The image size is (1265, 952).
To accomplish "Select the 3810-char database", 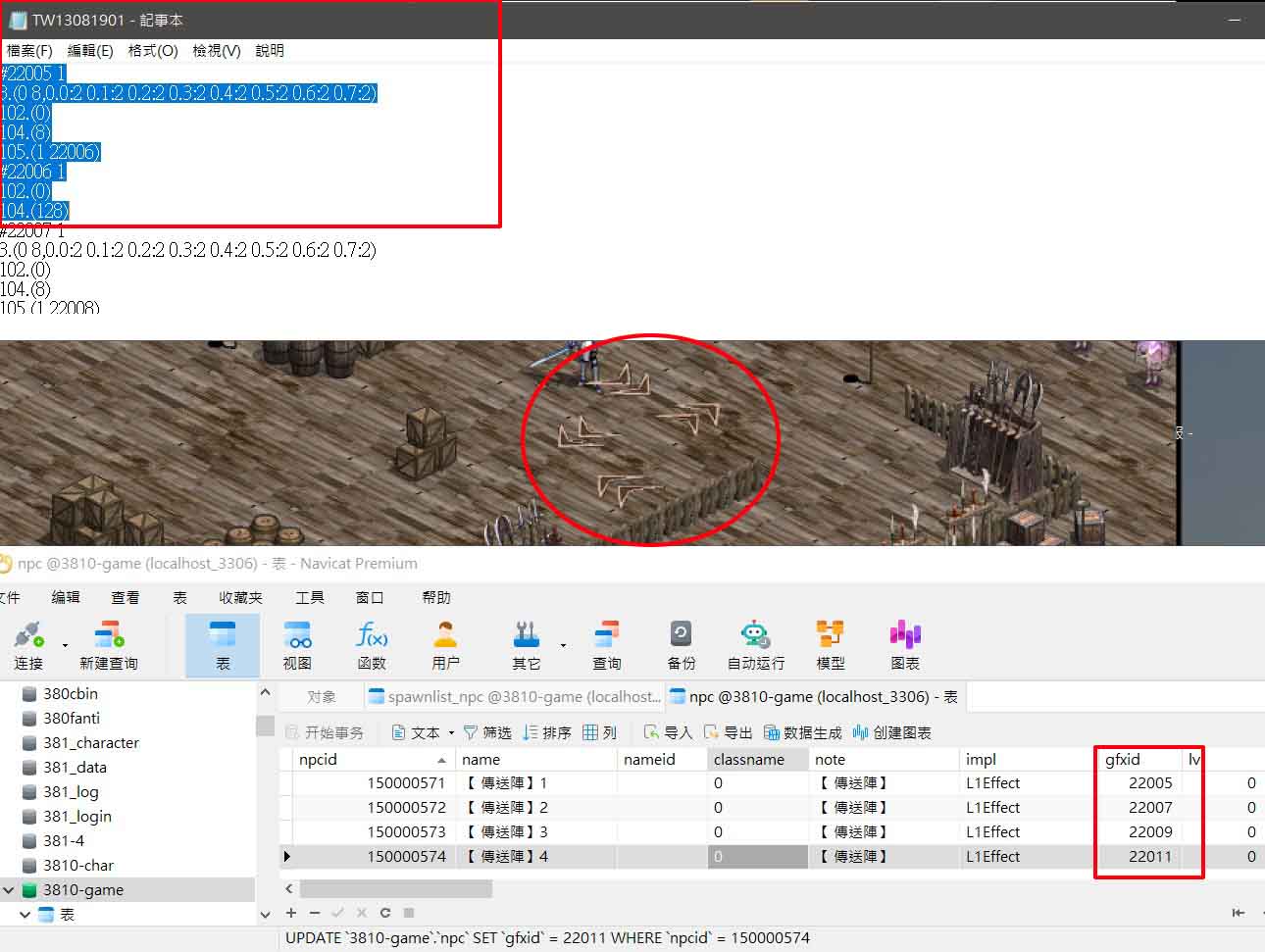I will click(x=78, y=865).
